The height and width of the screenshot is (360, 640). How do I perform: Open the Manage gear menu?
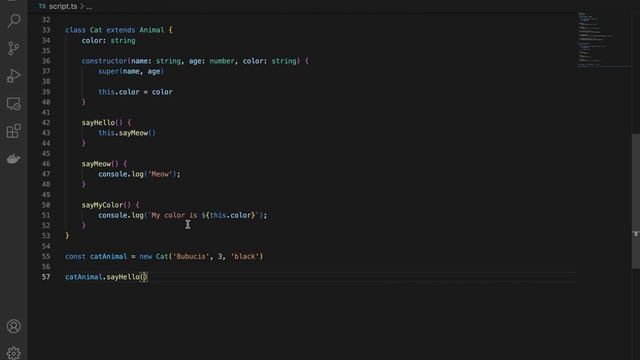tap(13, 353)
